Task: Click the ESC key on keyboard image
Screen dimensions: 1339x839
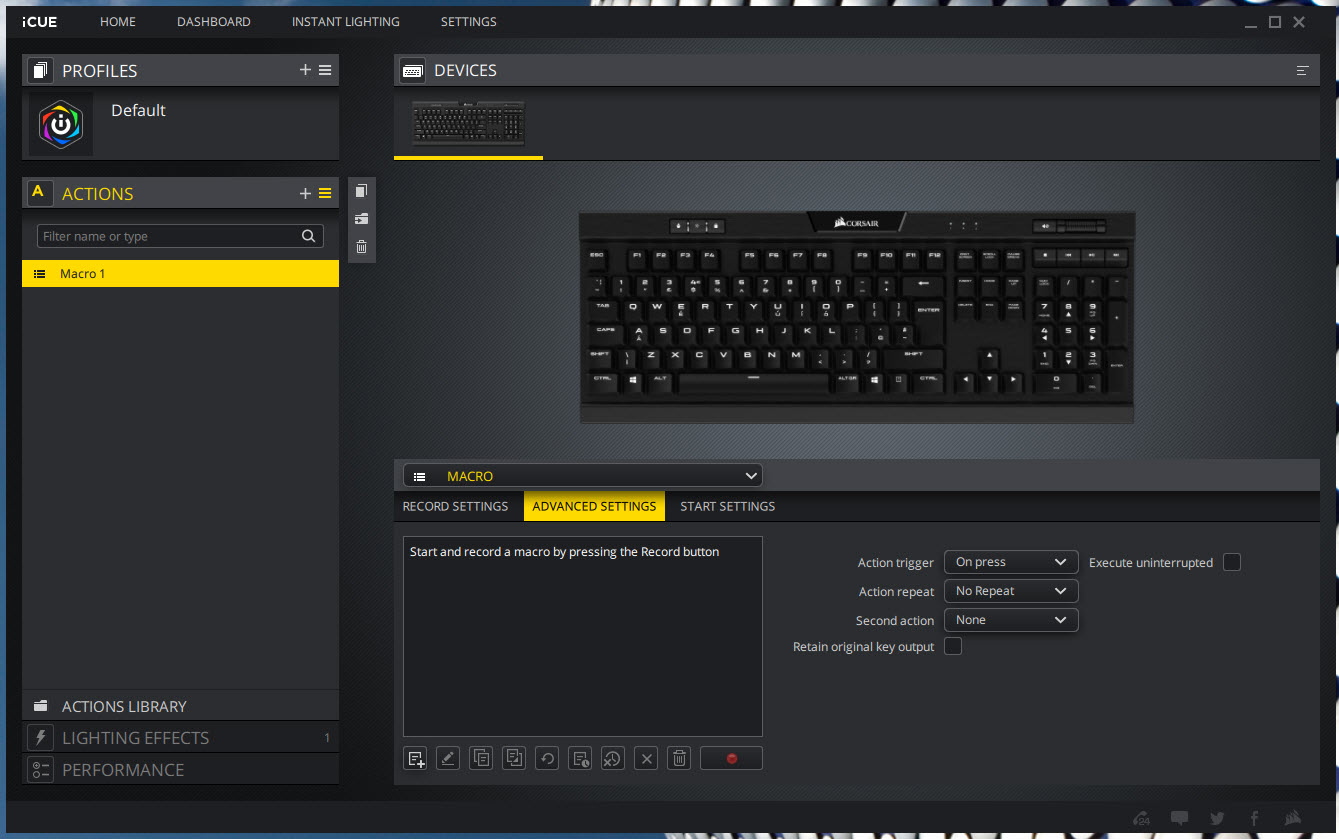Action: tap(597, 256)
